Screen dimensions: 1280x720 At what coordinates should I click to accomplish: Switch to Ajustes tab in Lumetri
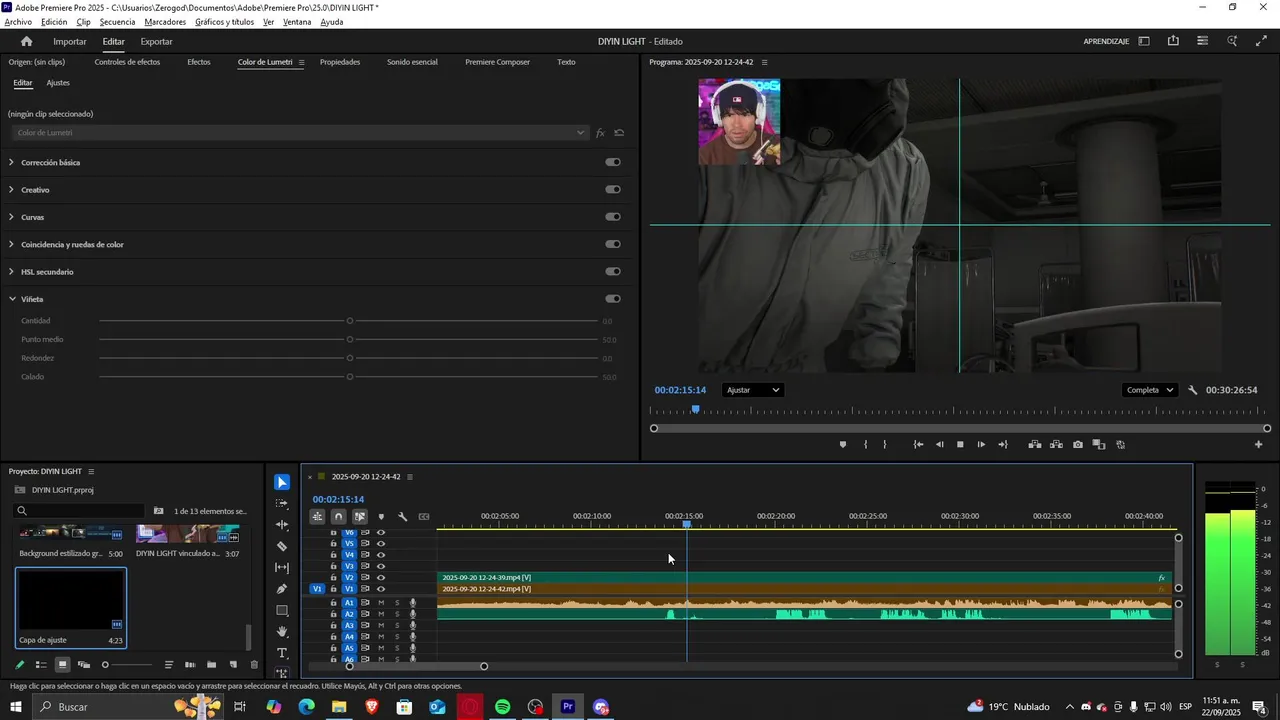58,83
